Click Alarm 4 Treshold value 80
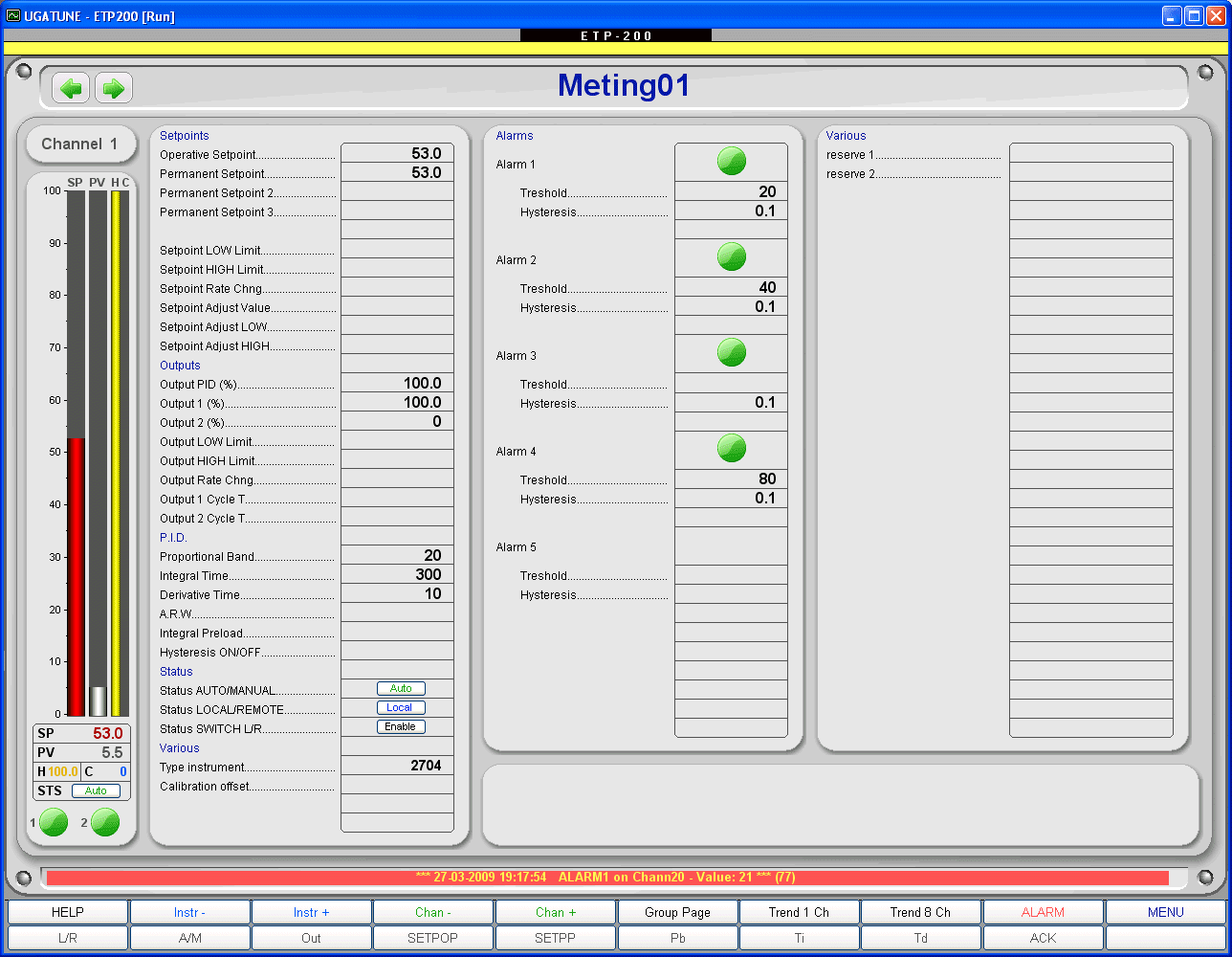1232x957 pixels. pos(731,478)
